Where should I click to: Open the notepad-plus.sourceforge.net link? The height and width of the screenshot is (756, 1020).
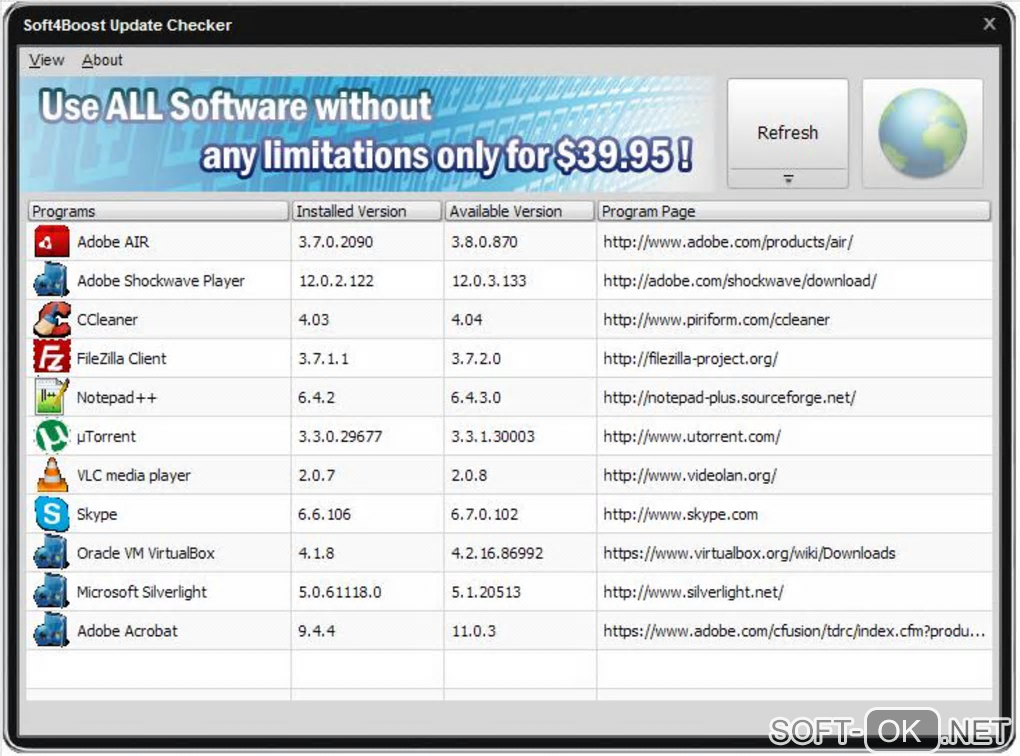click(x=729, y=398)
